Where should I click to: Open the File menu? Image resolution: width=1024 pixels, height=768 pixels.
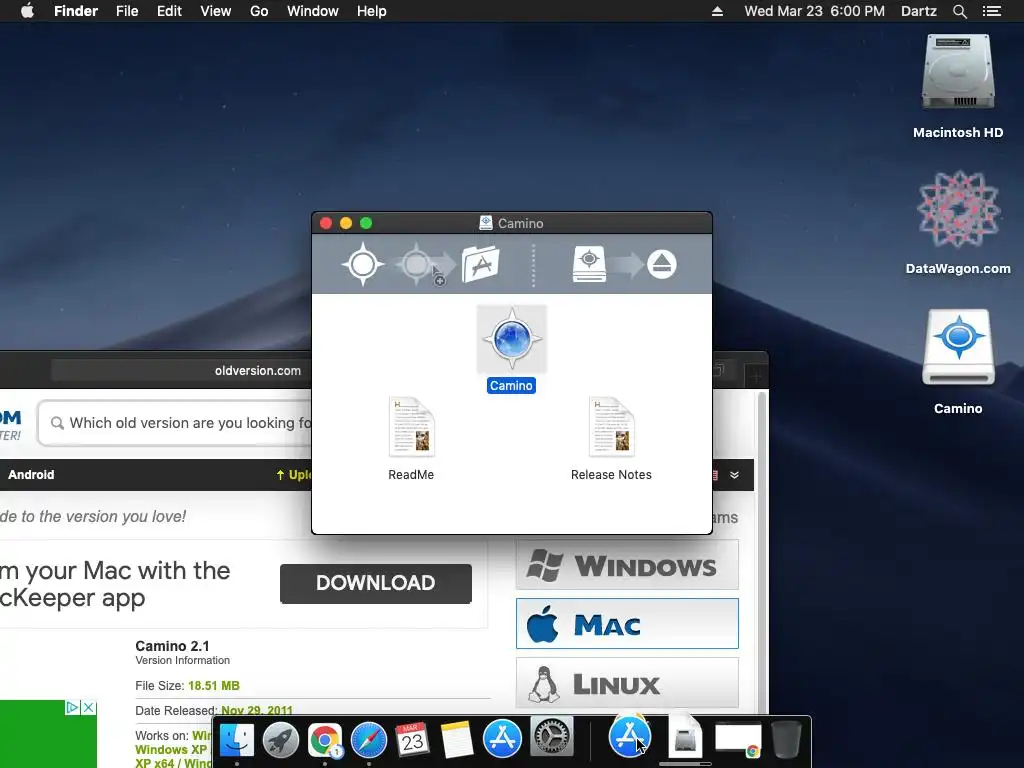127,11
